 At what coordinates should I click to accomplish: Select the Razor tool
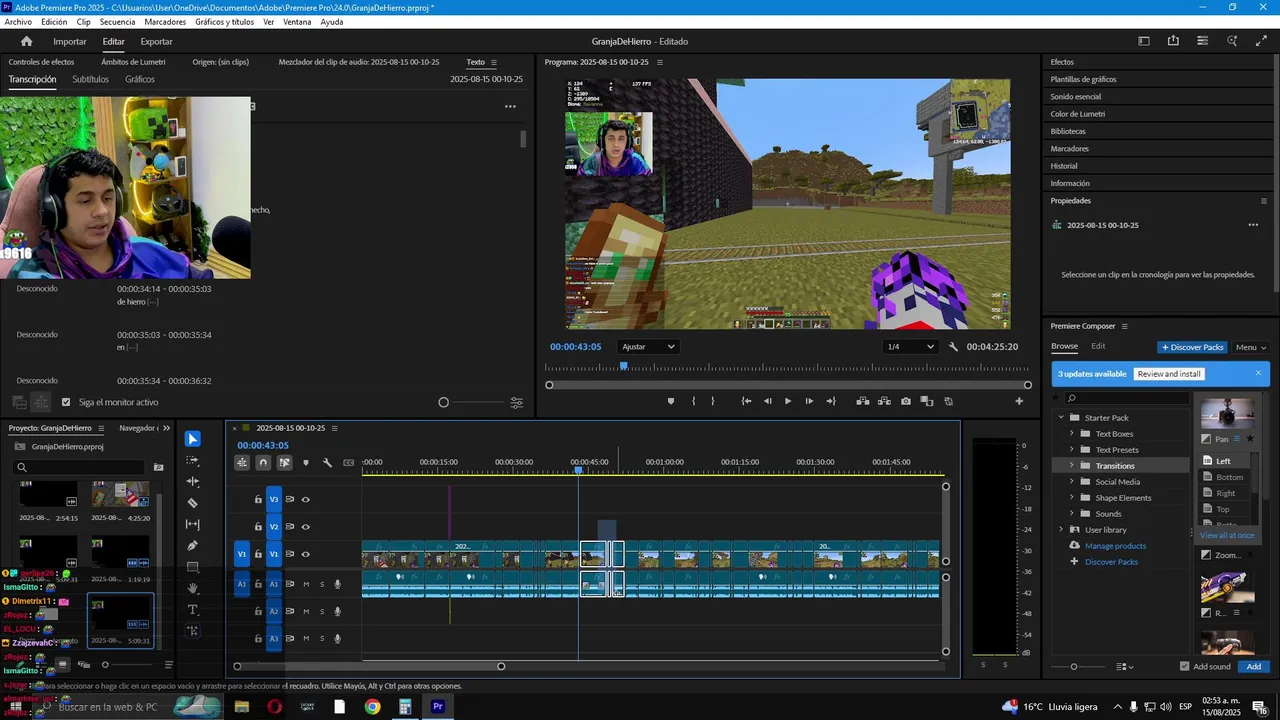pyautogui.click(x=193, y=503)
